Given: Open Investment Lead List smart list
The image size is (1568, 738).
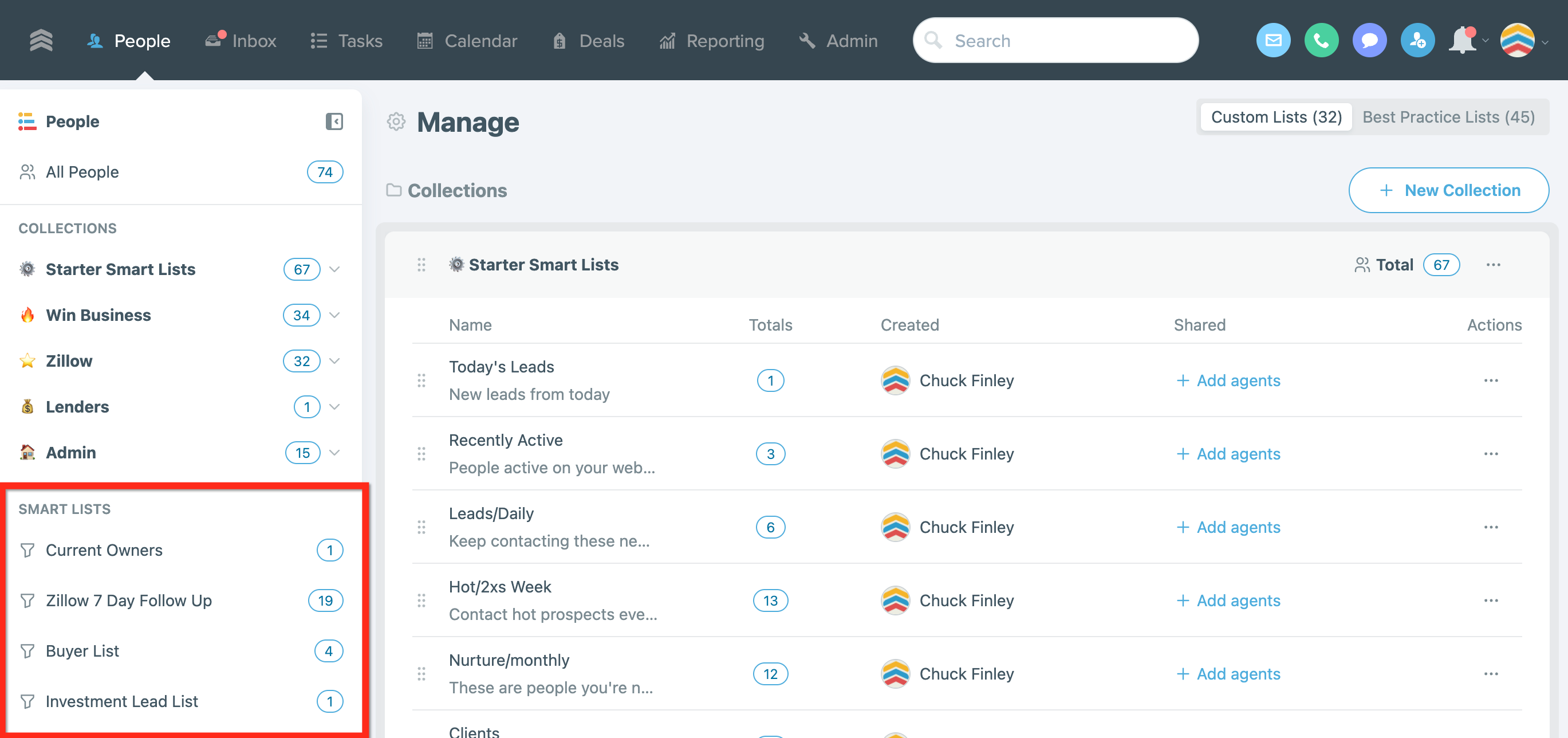Looking at the screenshot, I should (x=181, y=701).
